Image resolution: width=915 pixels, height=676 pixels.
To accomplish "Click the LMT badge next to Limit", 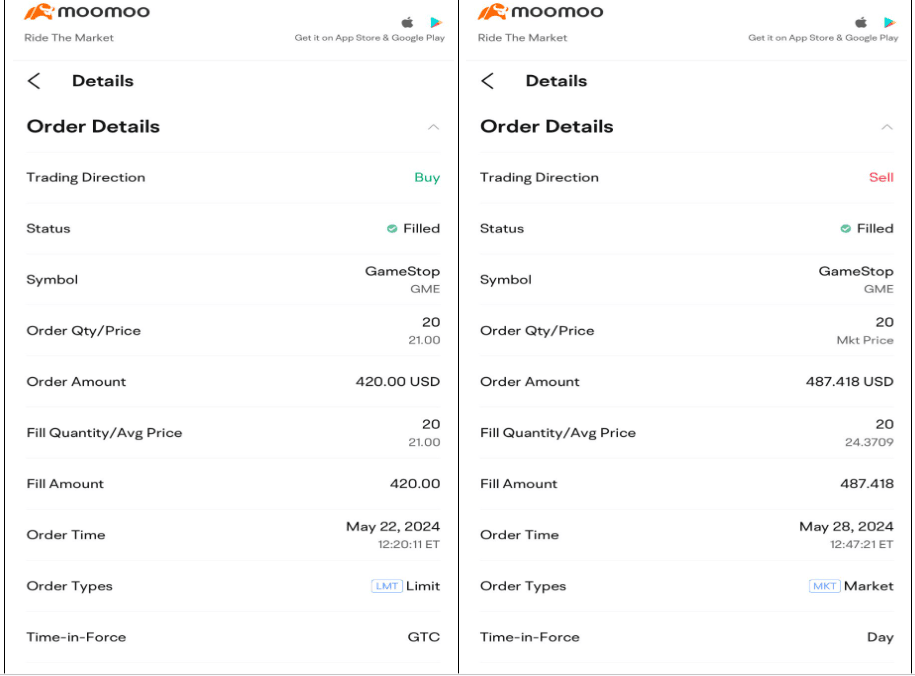I will tap(386, 586).
